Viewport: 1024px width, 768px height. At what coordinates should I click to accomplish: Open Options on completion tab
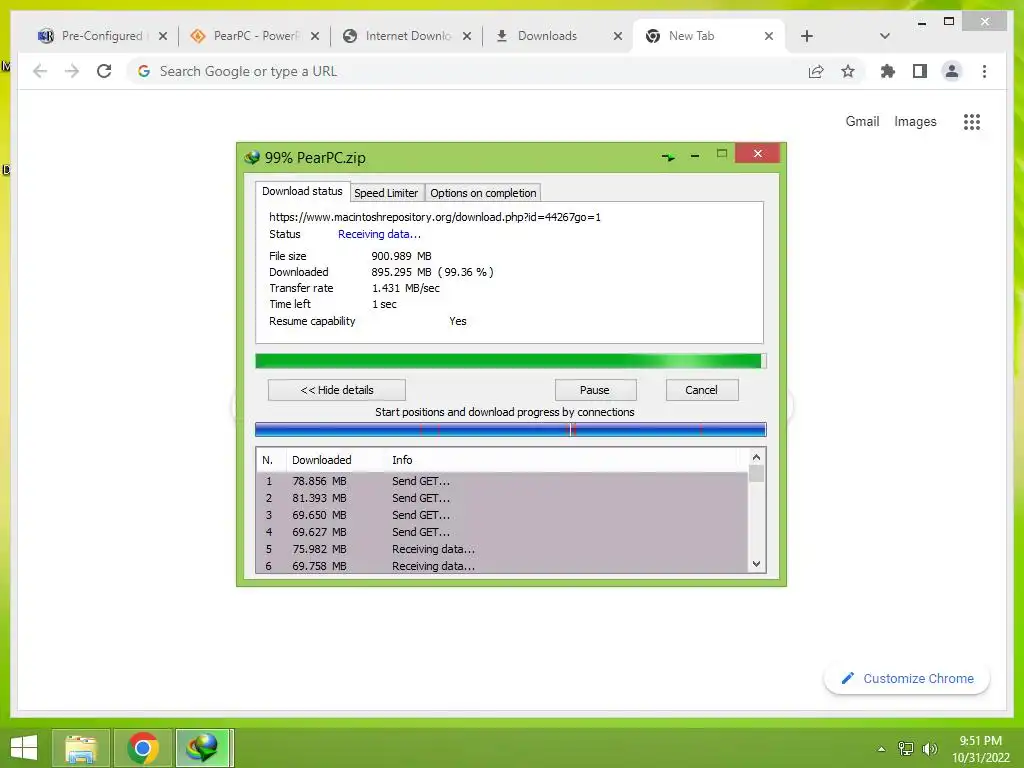[483, 193]
